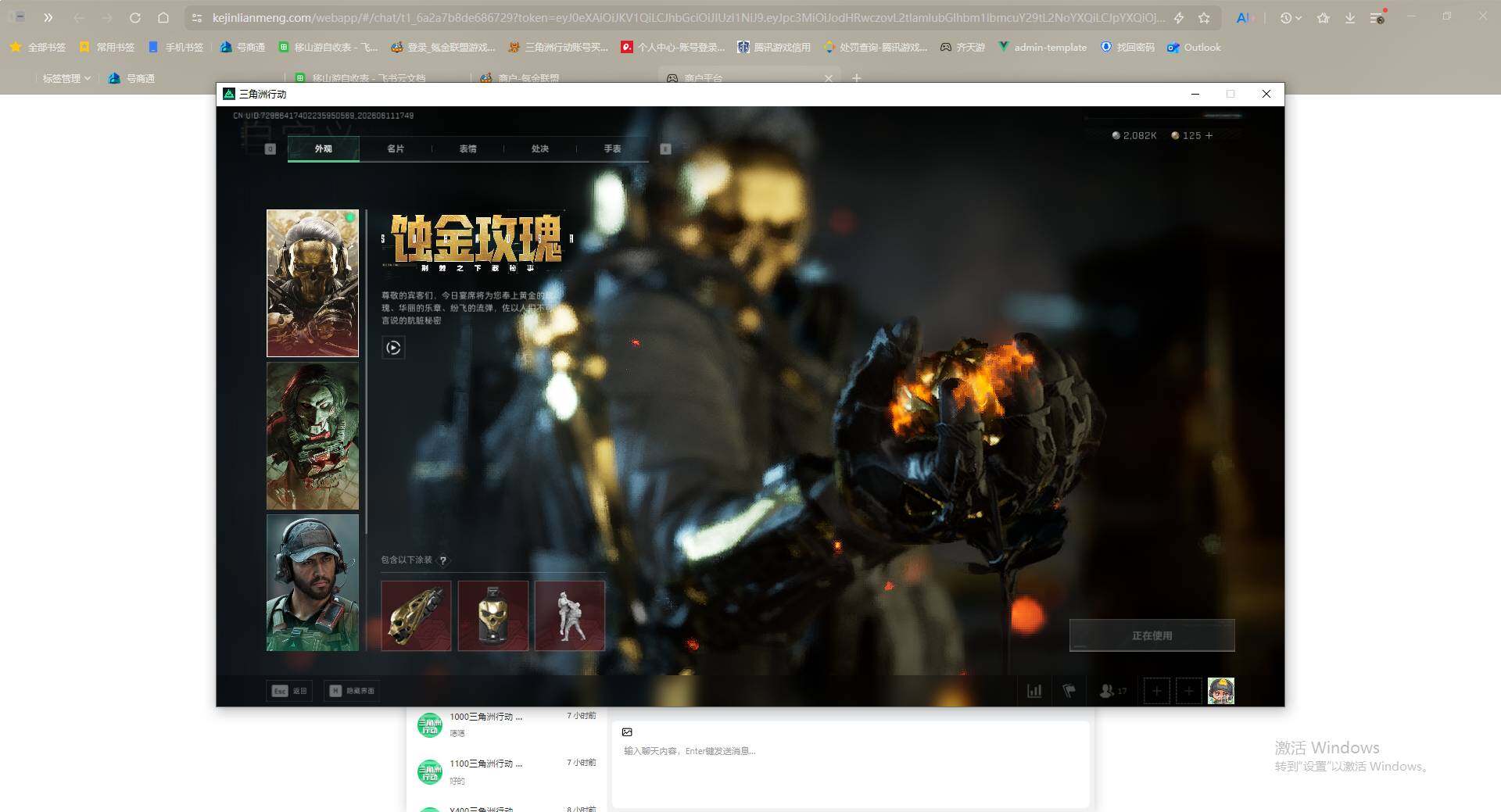
Task: Open the friends list icon showing 17
Action: (1113, 691)
